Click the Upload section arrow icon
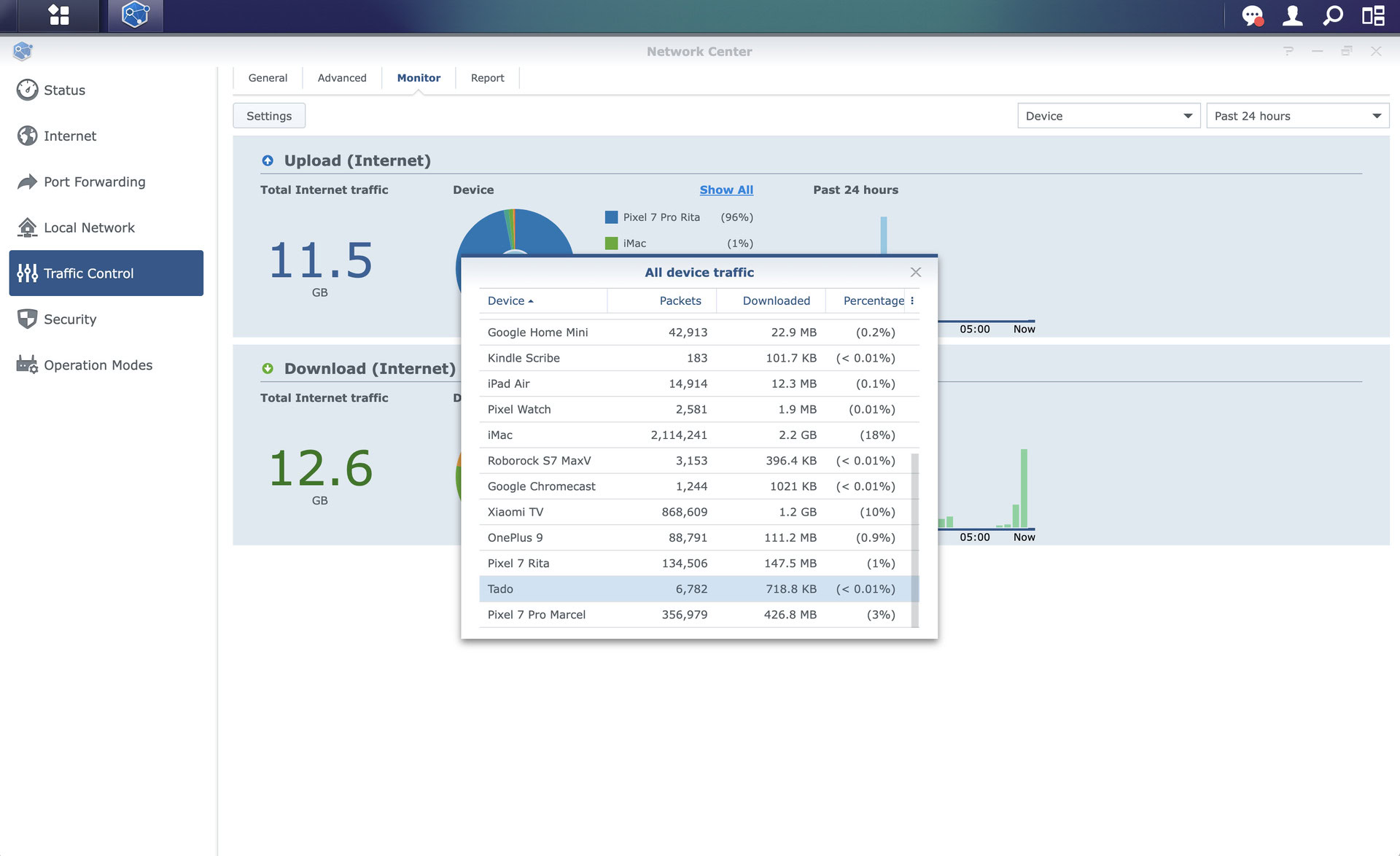 pos(268,160)
